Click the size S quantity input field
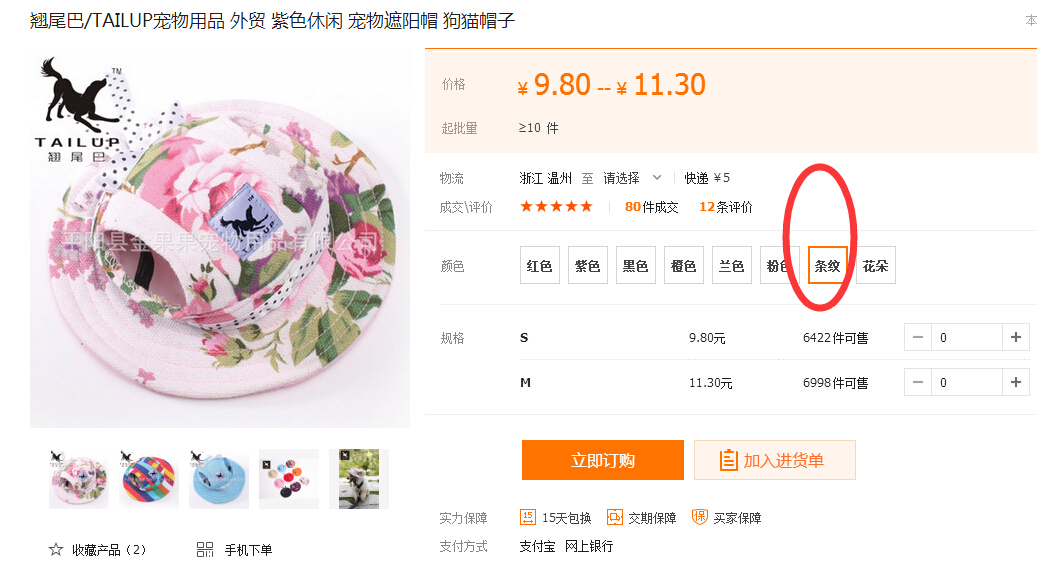This screenshot has height=586, width=1037. click(966, 338)
